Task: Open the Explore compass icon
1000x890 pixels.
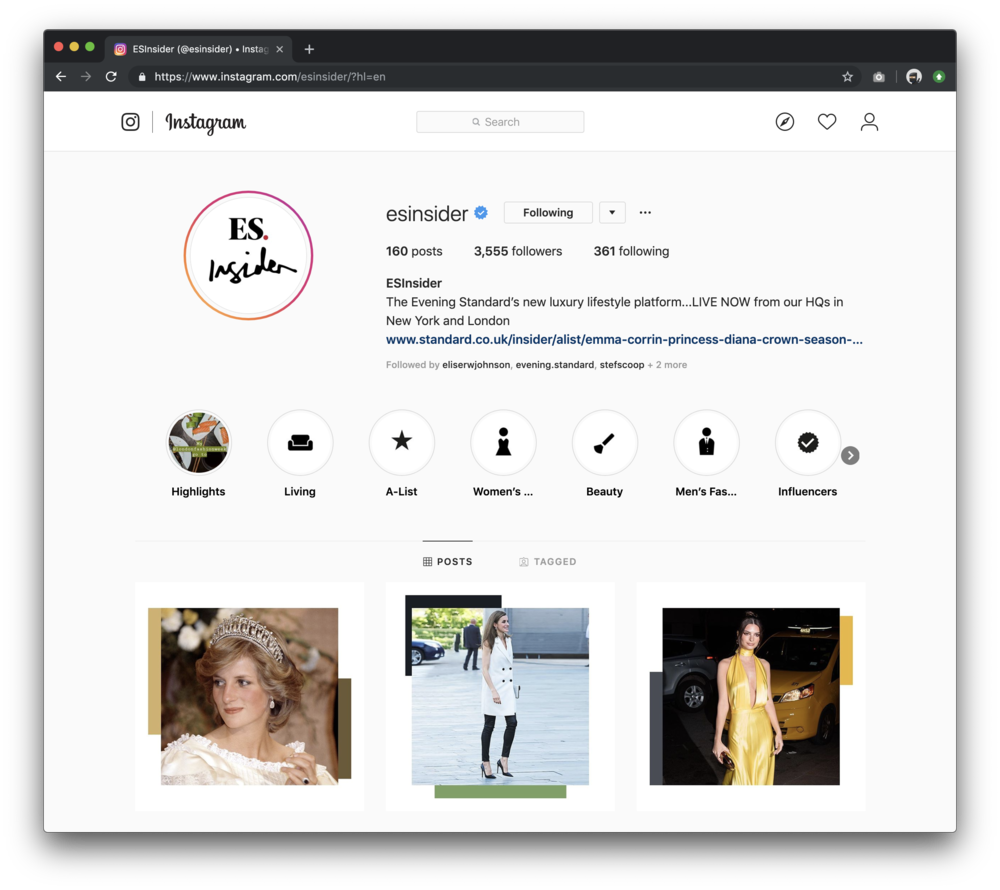Action: (x=784, y=122)
